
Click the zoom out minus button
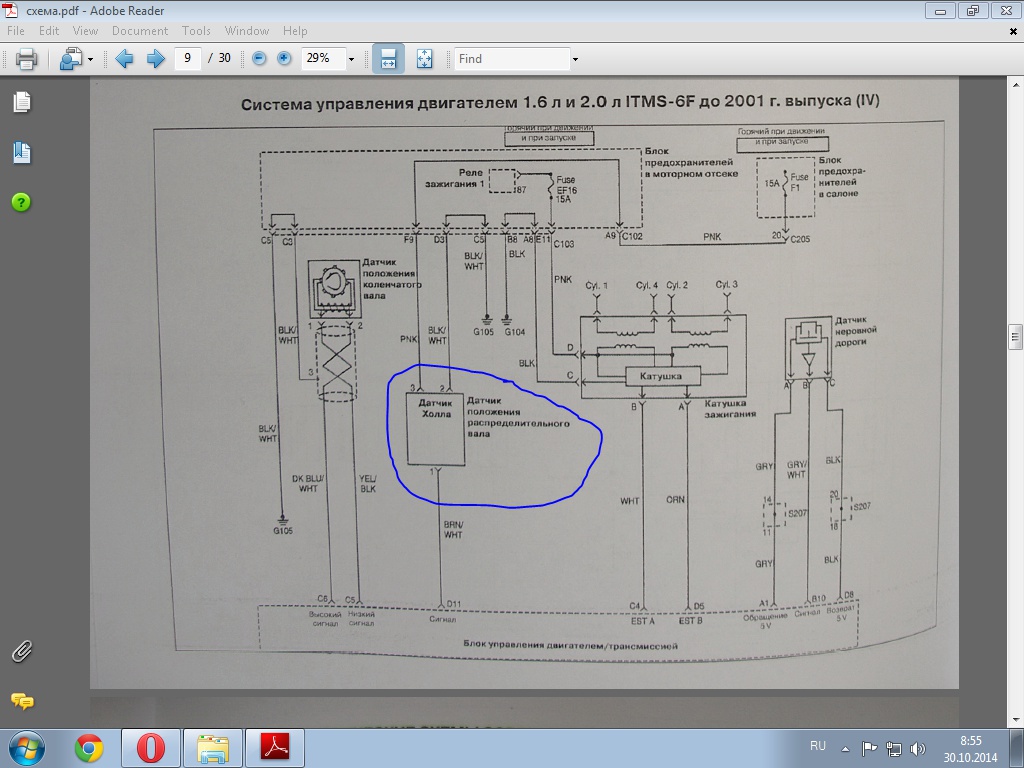pyautogui.click(x=260, y=59)
